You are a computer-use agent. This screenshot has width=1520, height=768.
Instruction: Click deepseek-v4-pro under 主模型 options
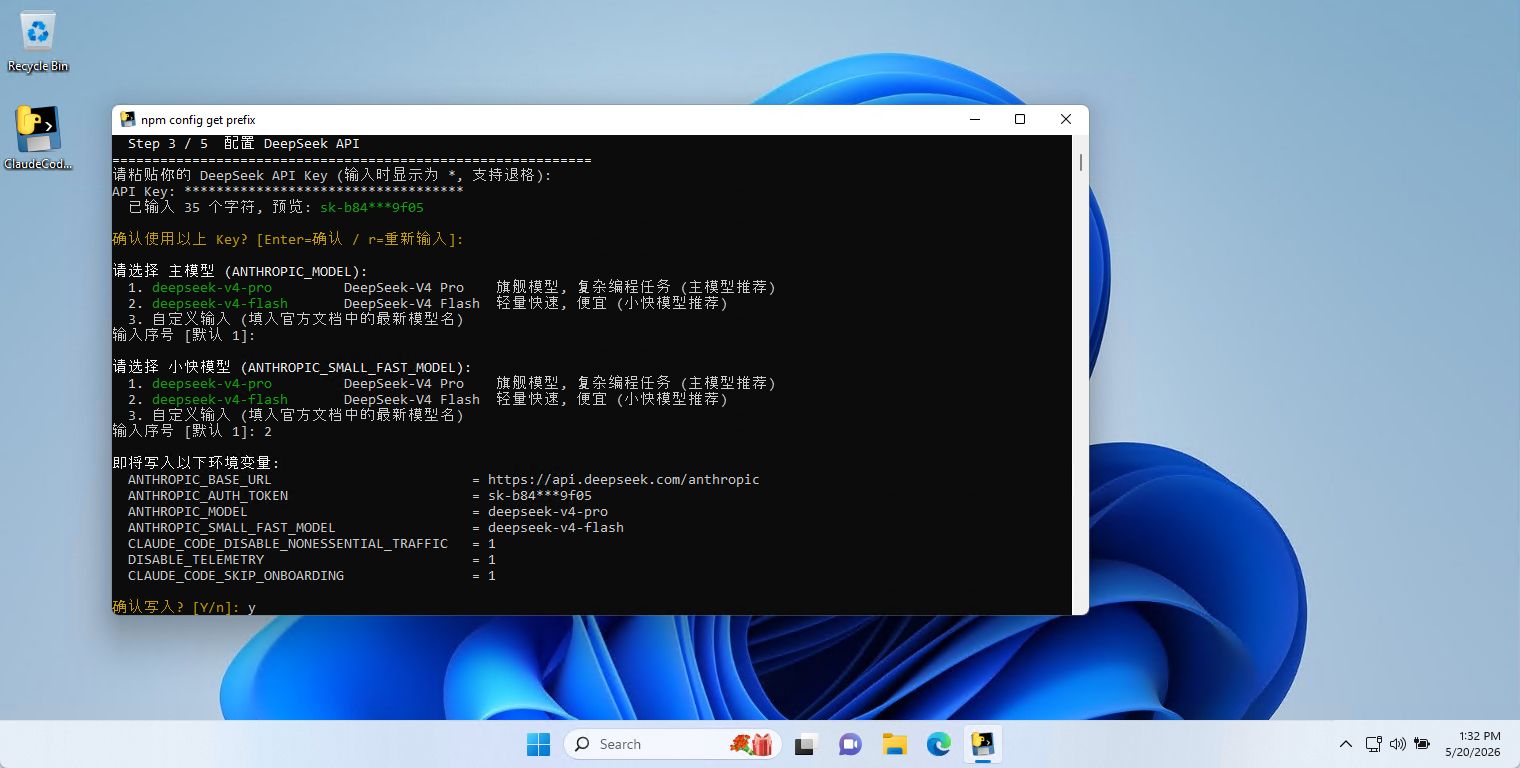coord(212,288)
